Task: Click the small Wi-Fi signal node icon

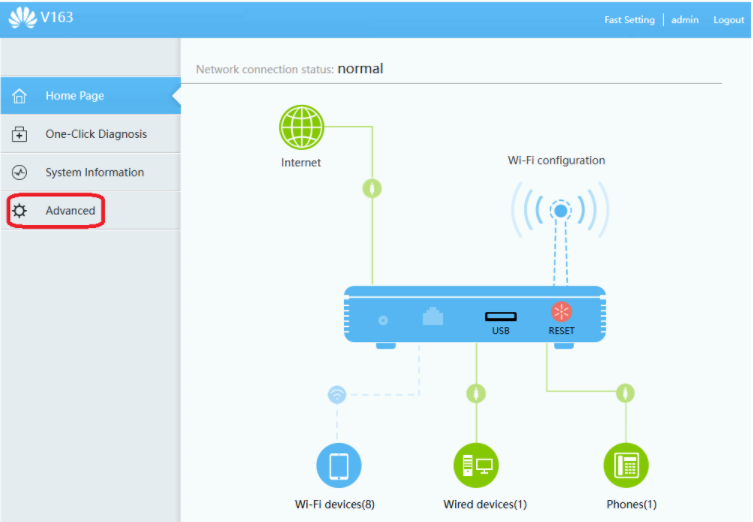Action: point(337,395)
